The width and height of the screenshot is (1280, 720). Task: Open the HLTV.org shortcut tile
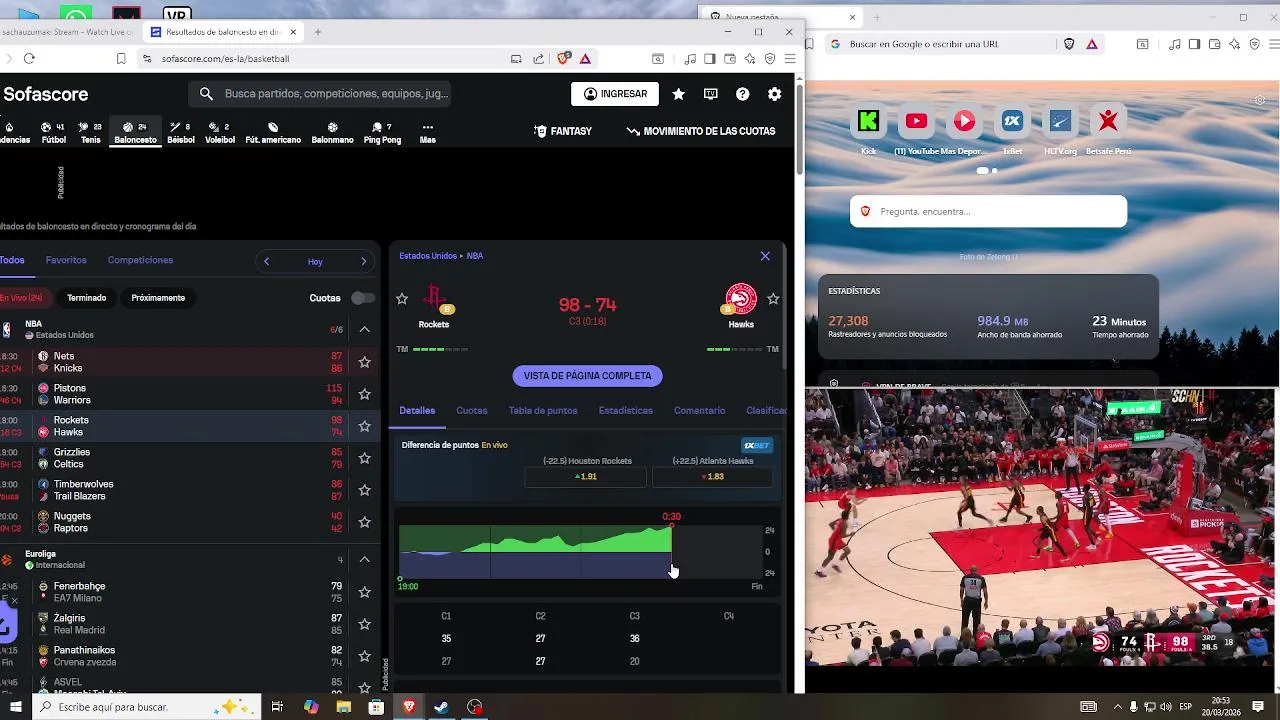[x=1060, y=121]
